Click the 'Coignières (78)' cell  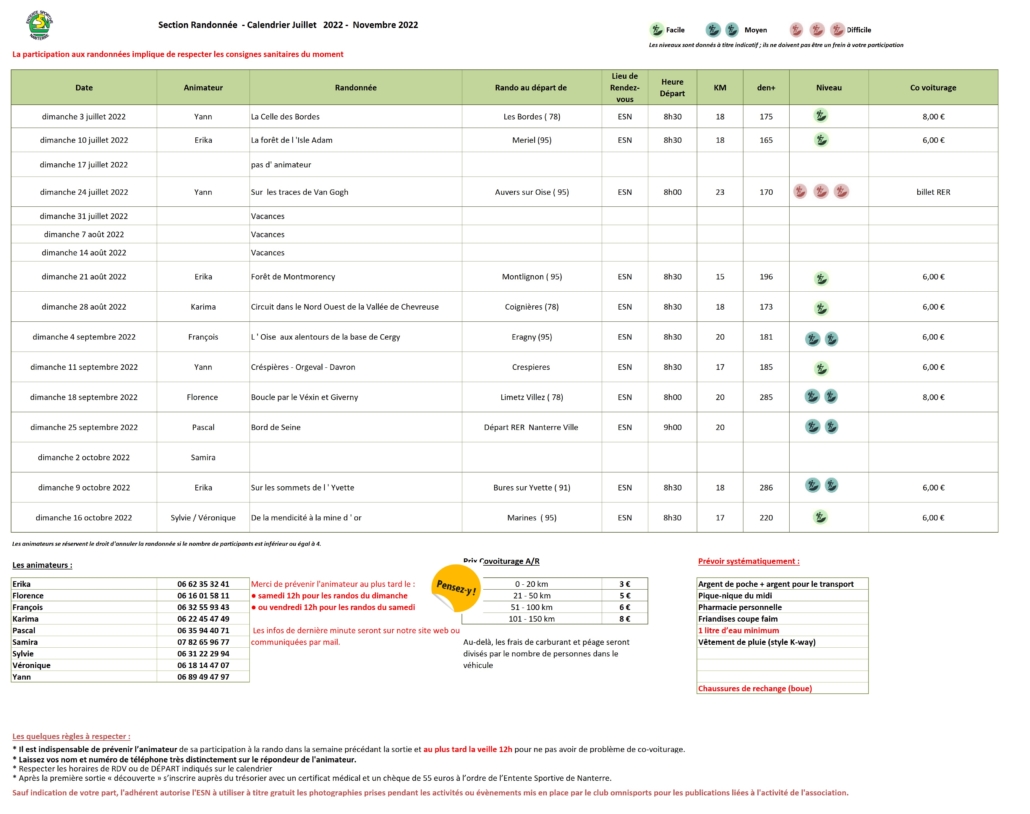(531, 307)
